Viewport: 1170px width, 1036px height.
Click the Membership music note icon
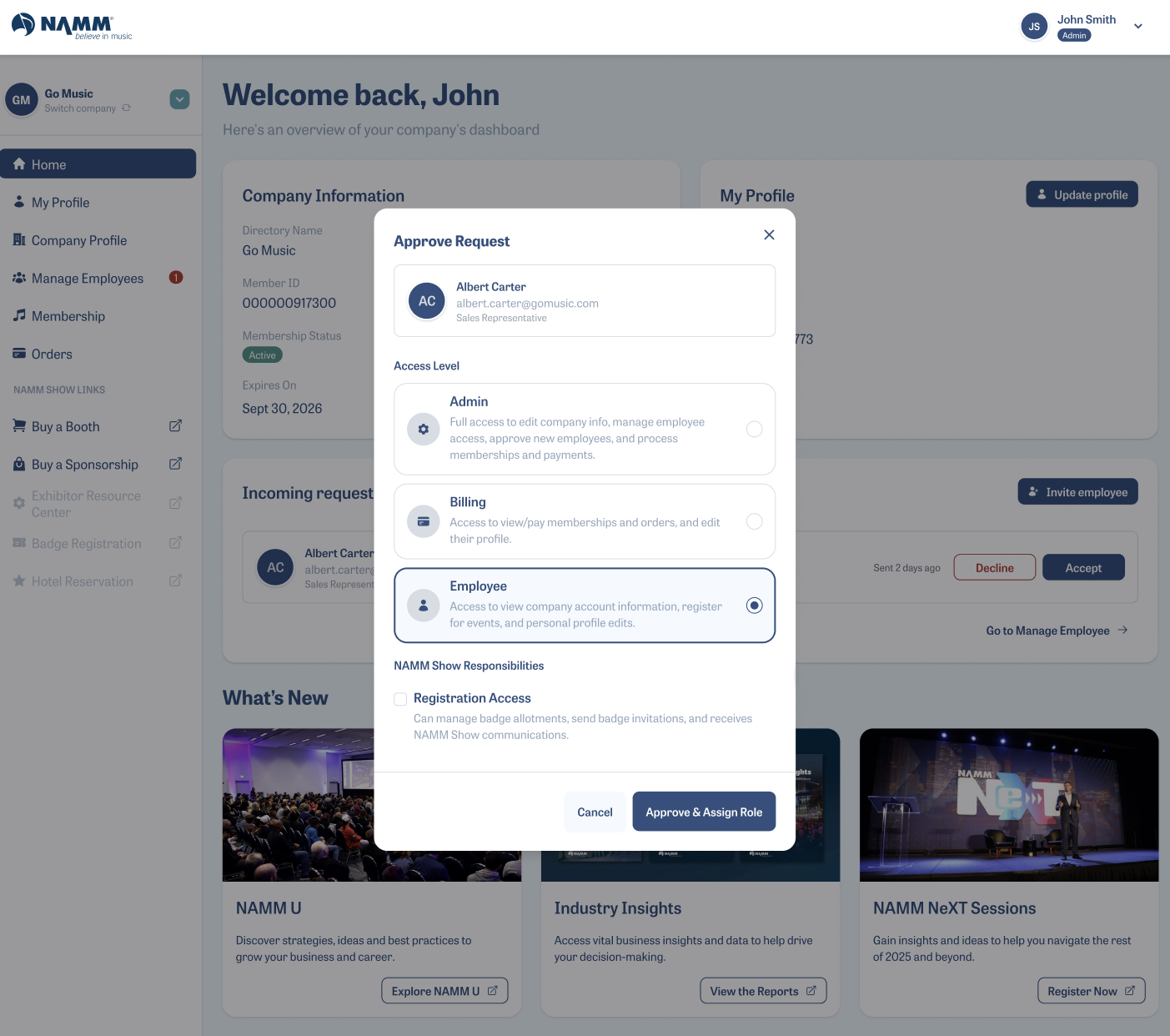pyautogui.click(x=19, y=315)
